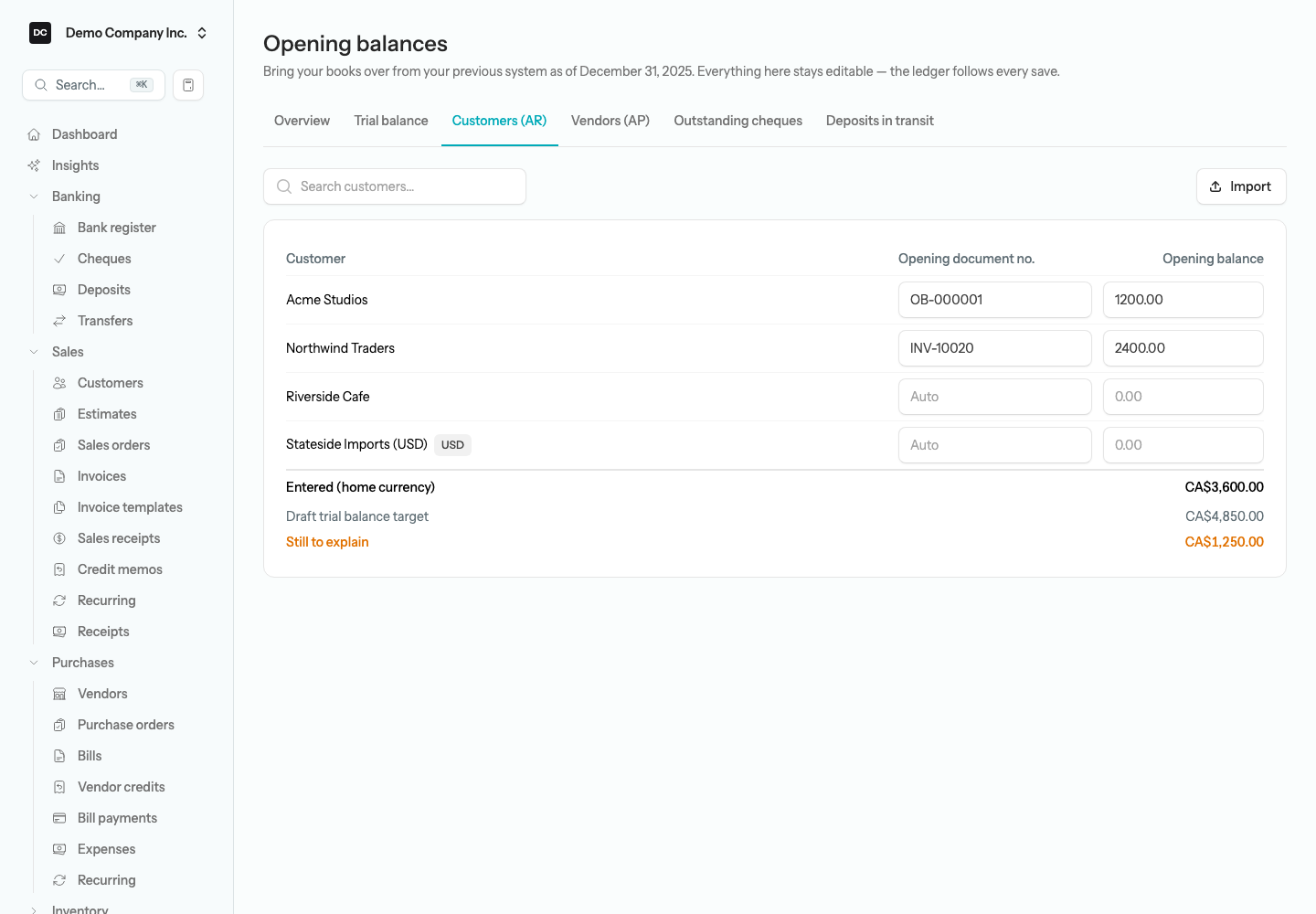
Task: Open the Deposits sidebar link
Action: coord(104,290)
